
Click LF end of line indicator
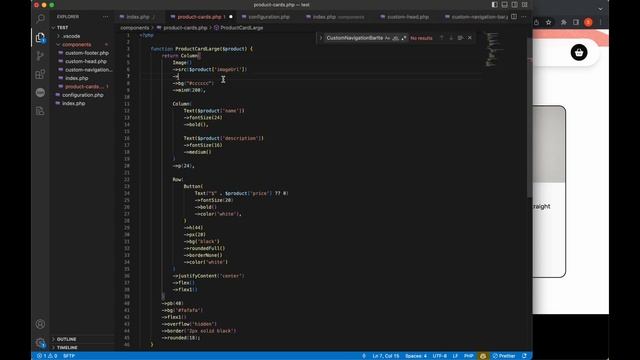(x=455, y=356)
